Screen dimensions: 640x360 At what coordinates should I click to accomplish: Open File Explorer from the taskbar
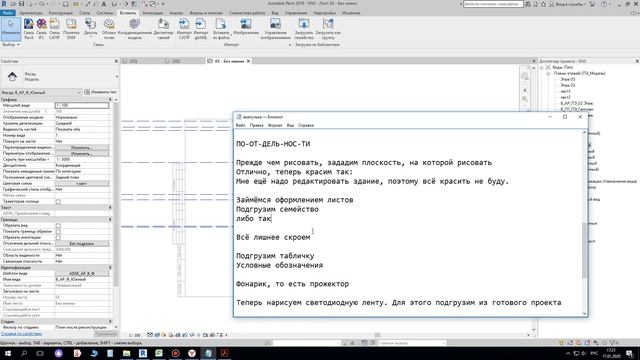(127, 353)
